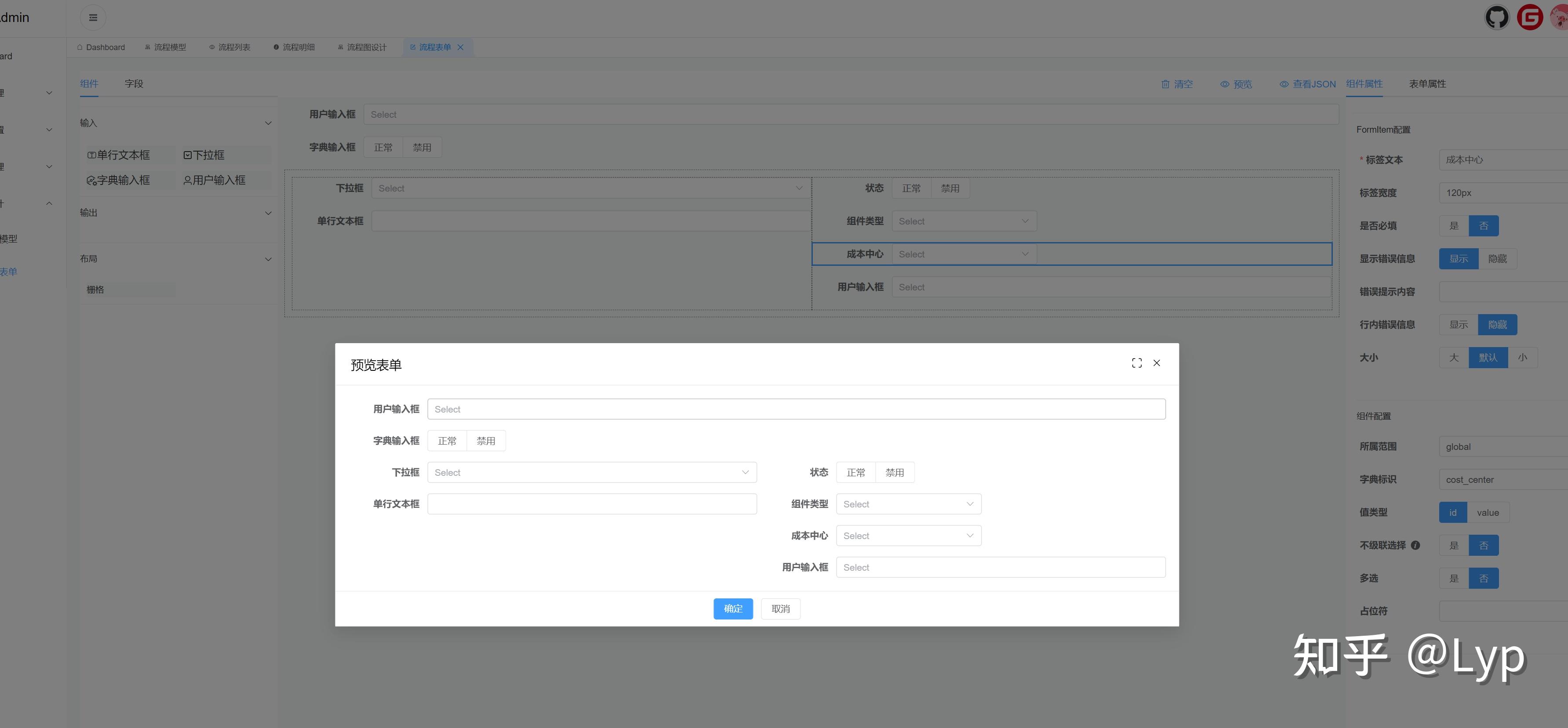Open the 成本中心 dropdown in preview dialog
1568x728 pixels.
(x=908, y=536)
